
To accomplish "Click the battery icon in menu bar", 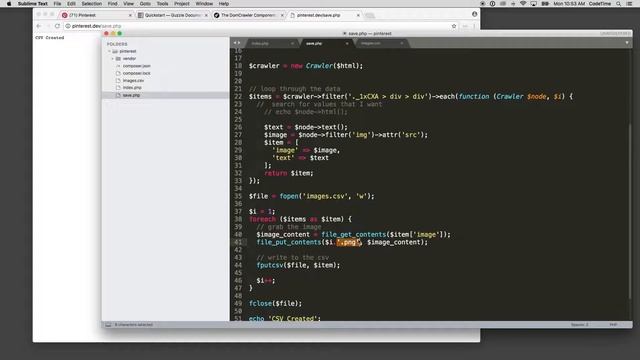I will 545,4.
